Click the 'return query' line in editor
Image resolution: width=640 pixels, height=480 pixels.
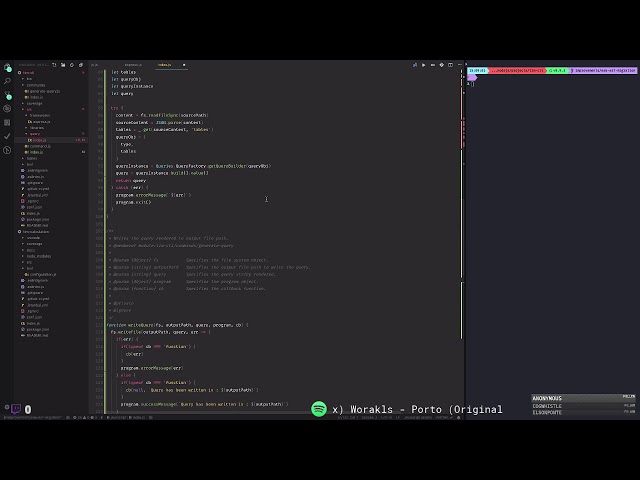tap(131, 180)
